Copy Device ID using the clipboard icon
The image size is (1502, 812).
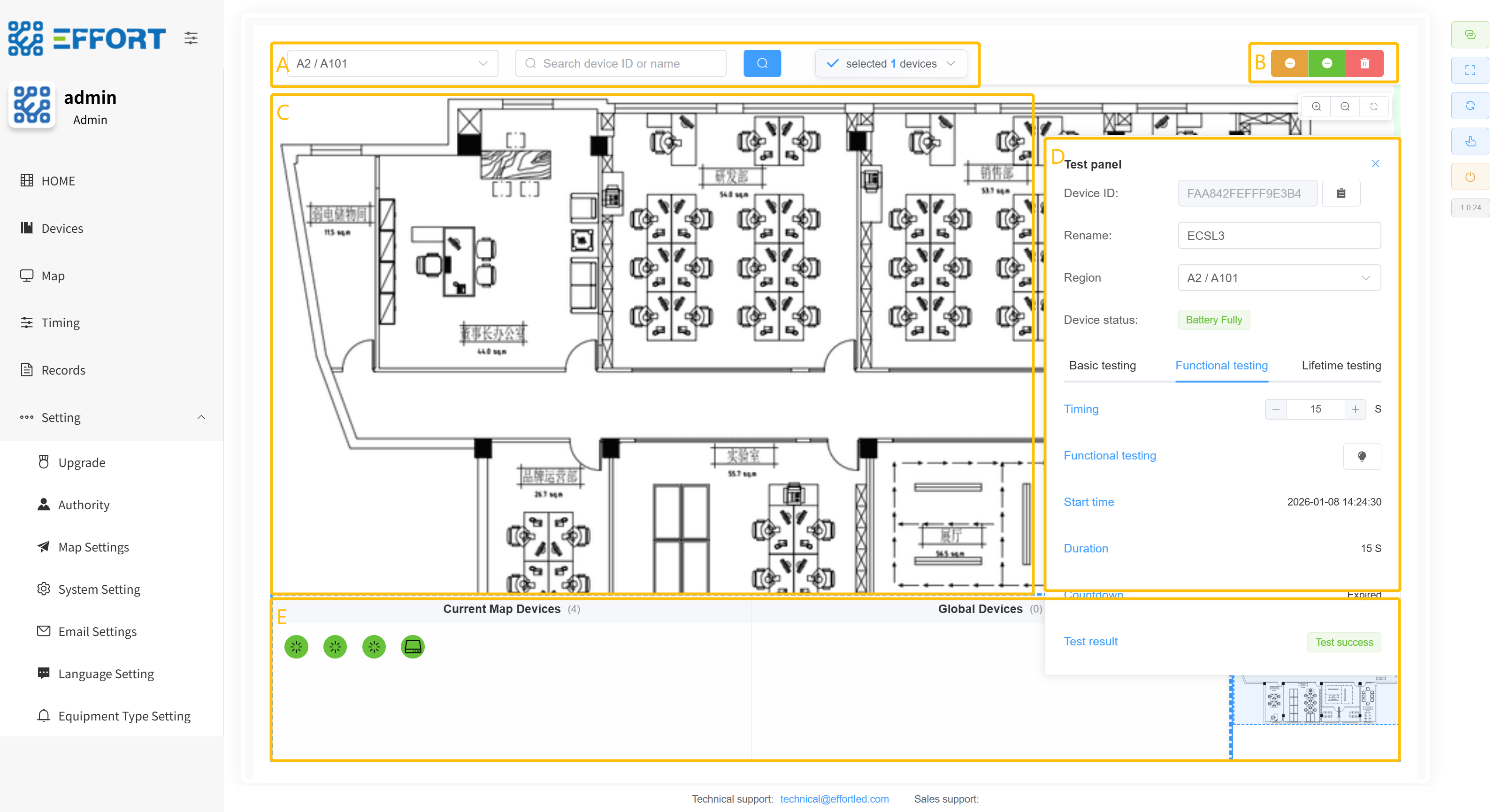point(1341,193)
